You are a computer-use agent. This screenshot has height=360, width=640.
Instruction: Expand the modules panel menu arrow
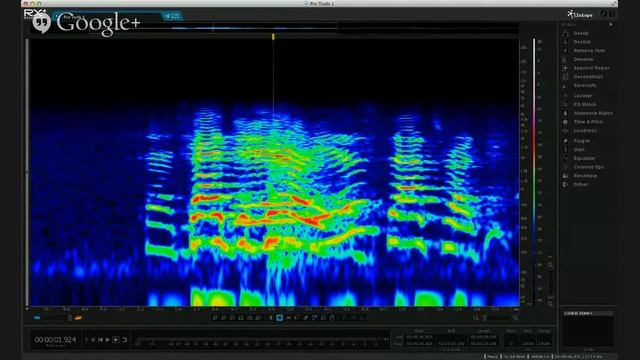611,24
